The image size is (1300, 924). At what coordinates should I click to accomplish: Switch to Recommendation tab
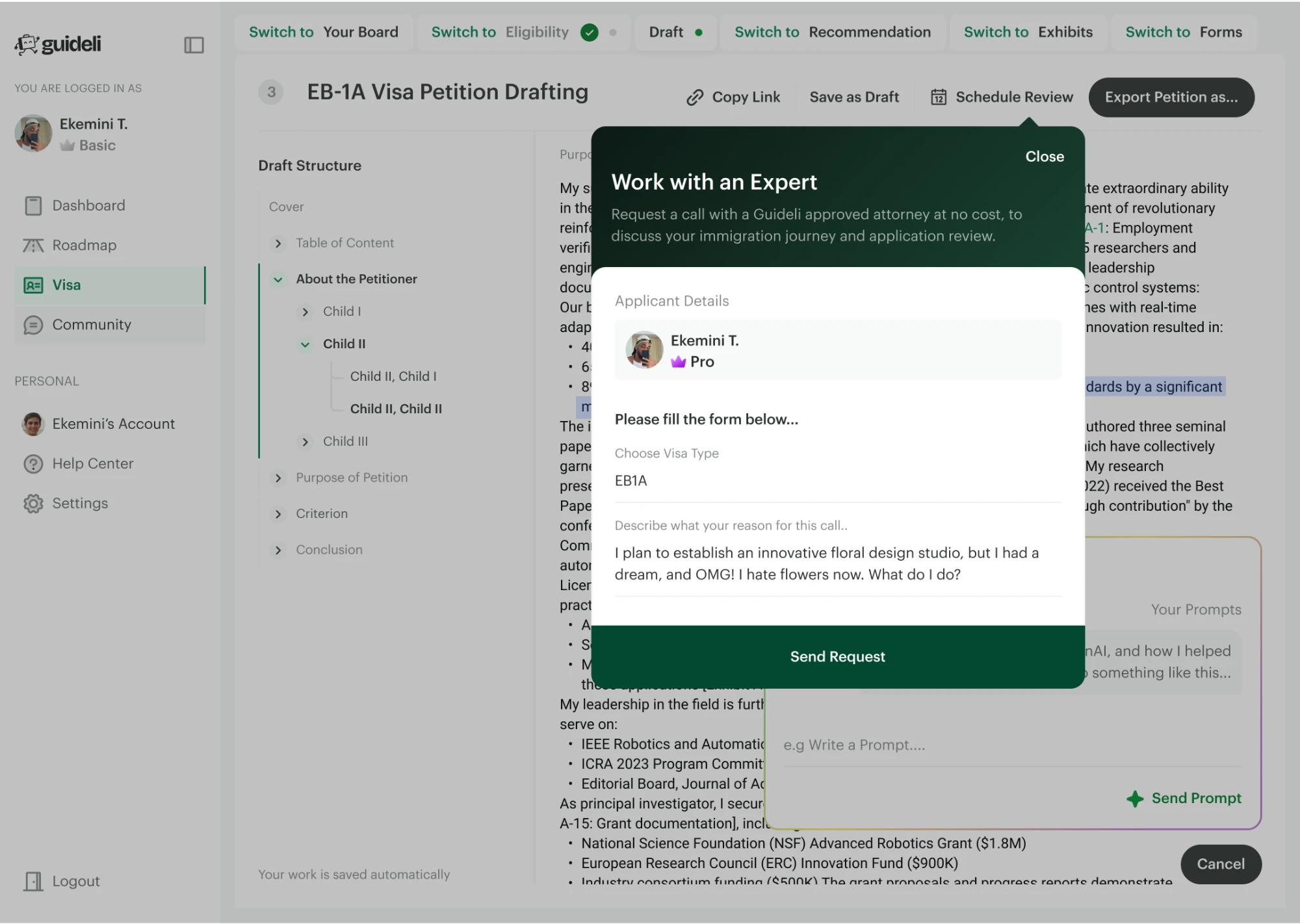pyautogui.click(x=833, y=32)
